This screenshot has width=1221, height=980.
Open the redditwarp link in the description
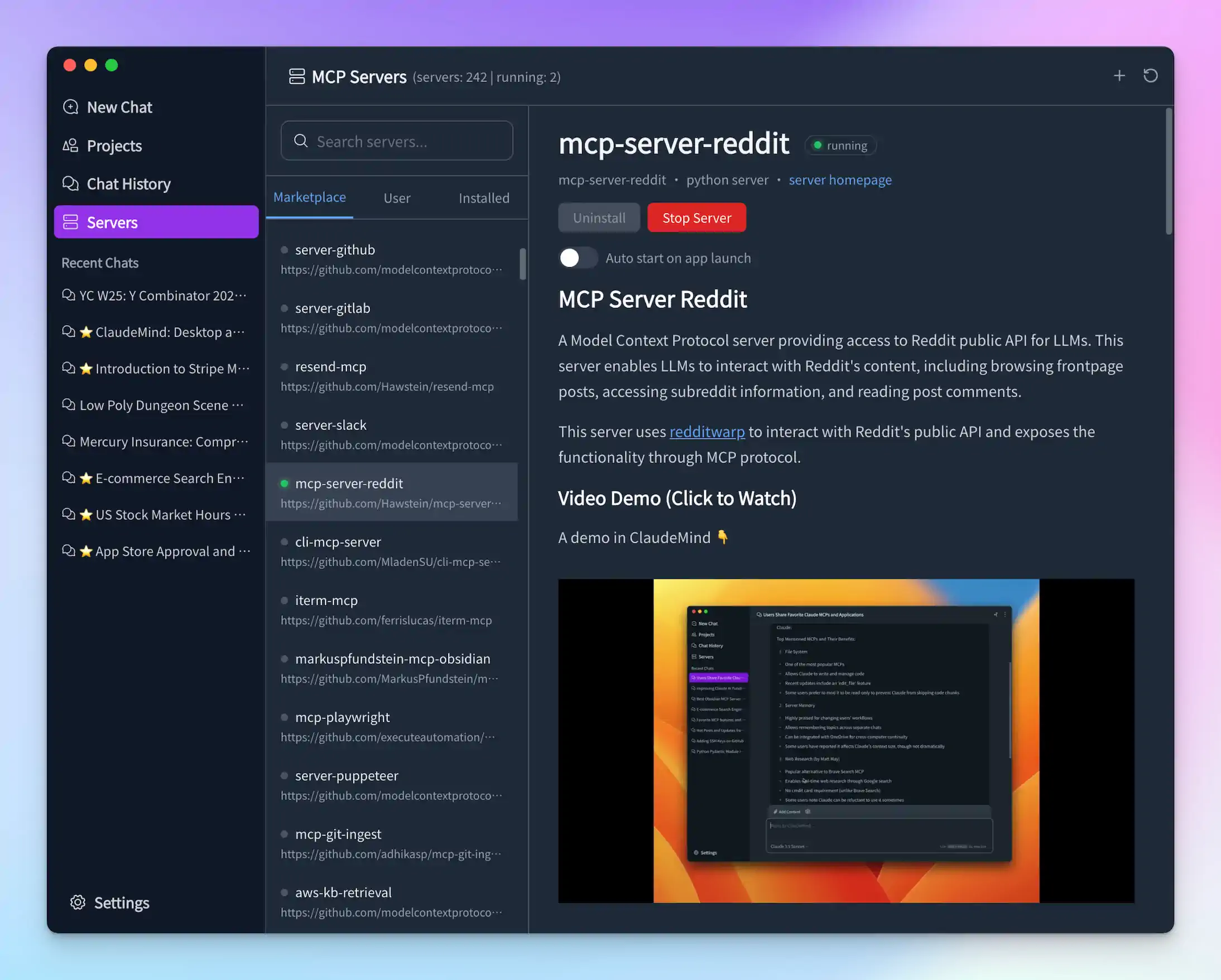707,431
